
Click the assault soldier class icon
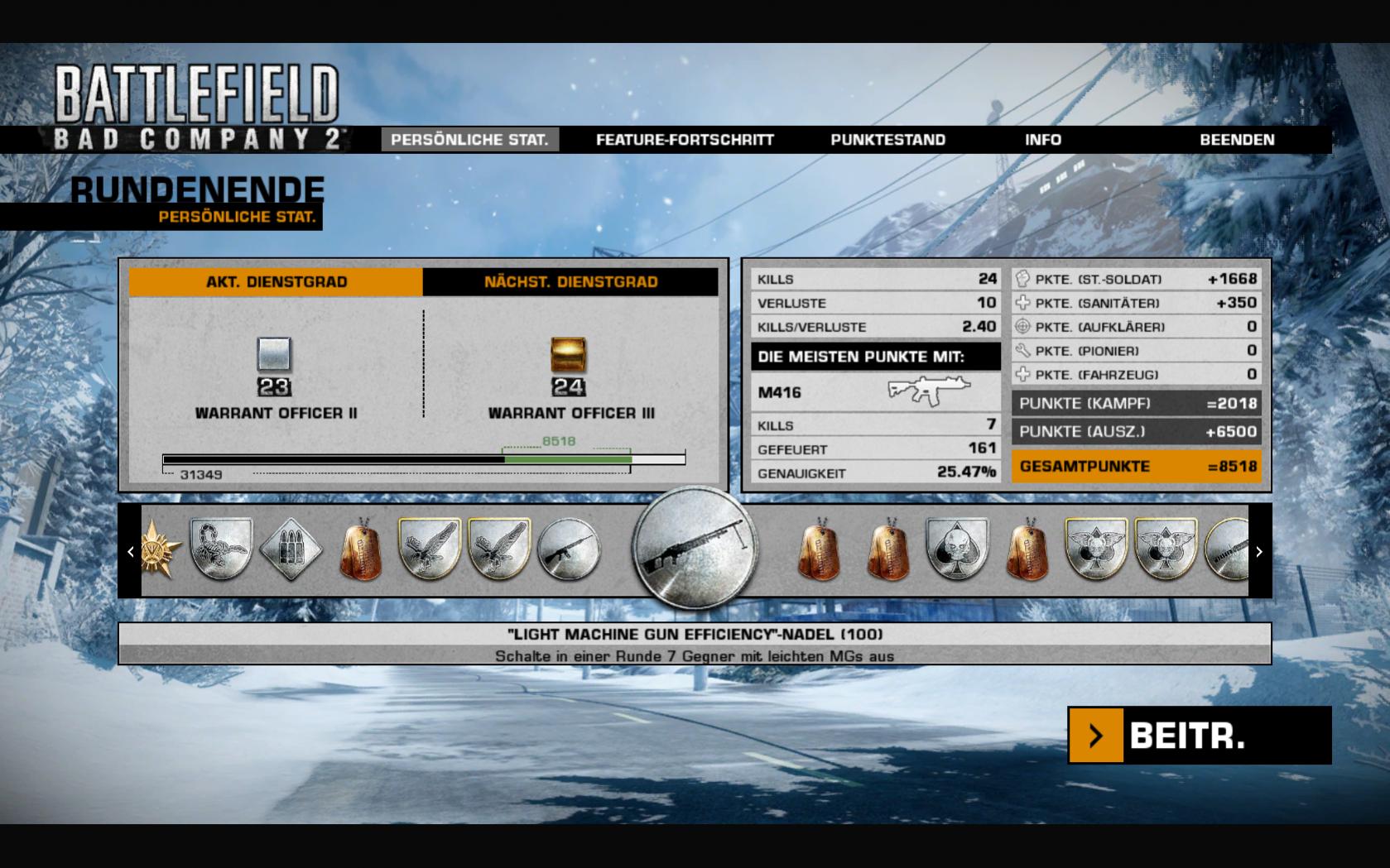(1022, 279)
